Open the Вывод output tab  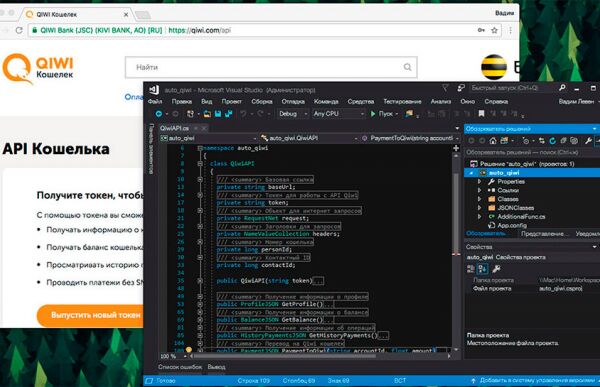[217, 367]
